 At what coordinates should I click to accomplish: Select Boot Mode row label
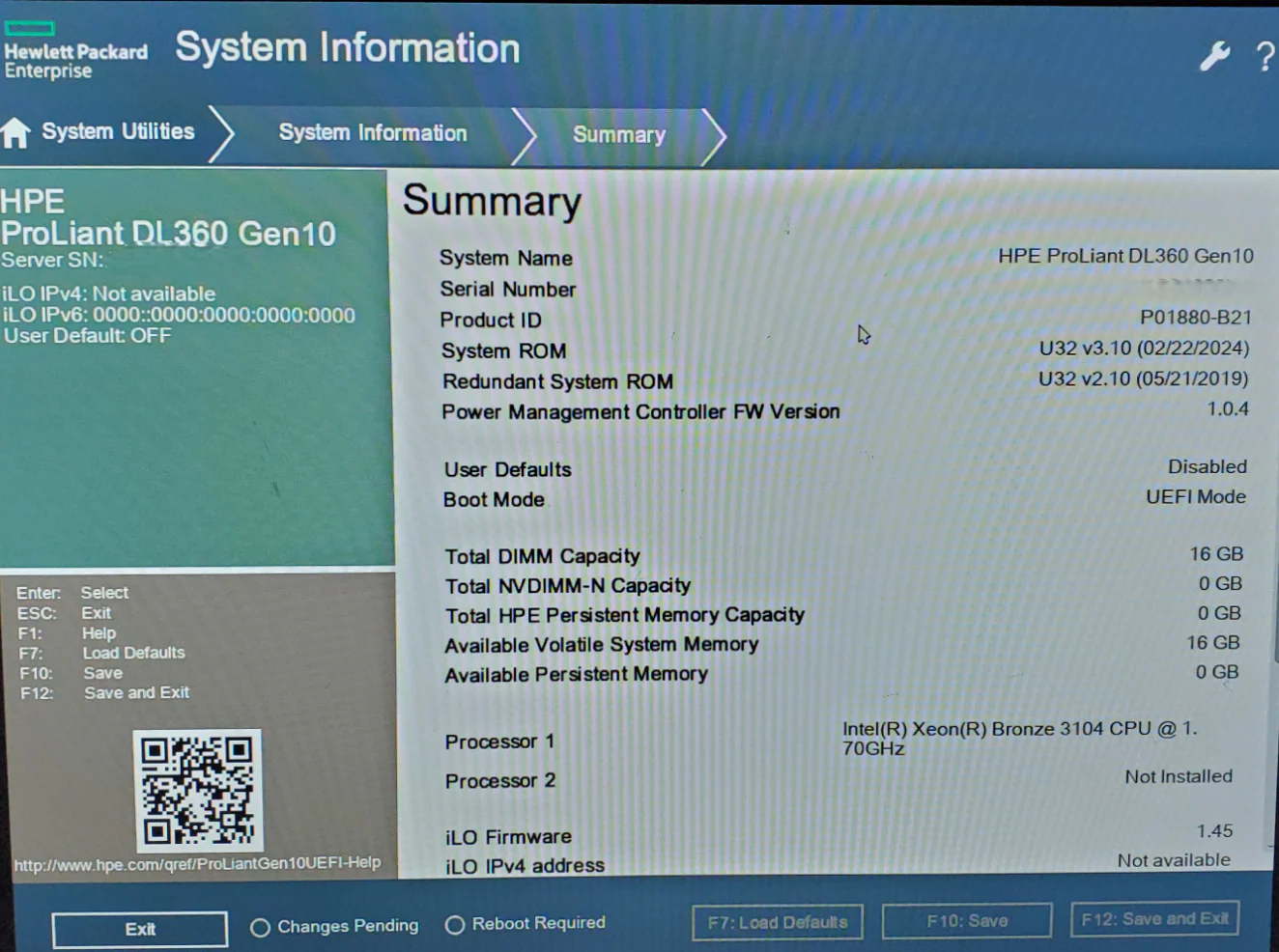coord(494,499)
